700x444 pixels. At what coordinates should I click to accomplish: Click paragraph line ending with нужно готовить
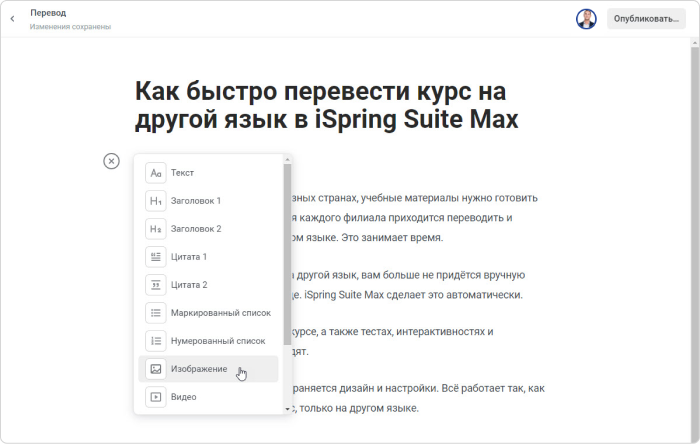[415, 198]
